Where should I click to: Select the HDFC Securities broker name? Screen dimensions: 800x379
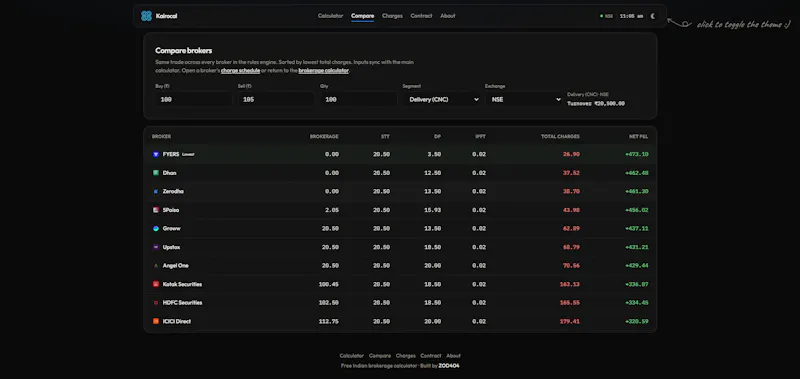[182, 303]
